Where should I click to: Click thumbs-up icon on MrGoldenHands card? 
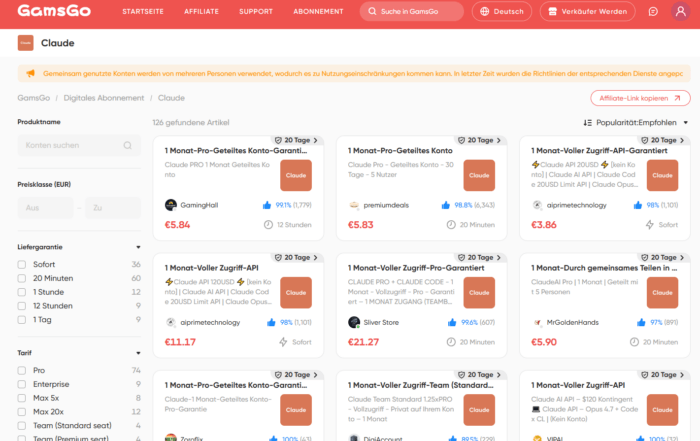(x=641, y=322)
